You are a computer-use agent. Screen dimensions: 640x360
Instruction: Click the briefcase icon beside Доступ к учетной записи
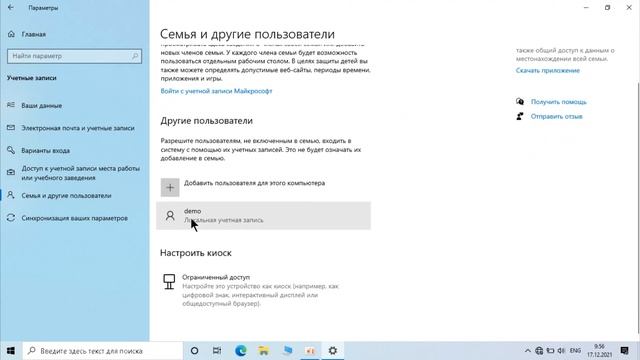(11, 173)
